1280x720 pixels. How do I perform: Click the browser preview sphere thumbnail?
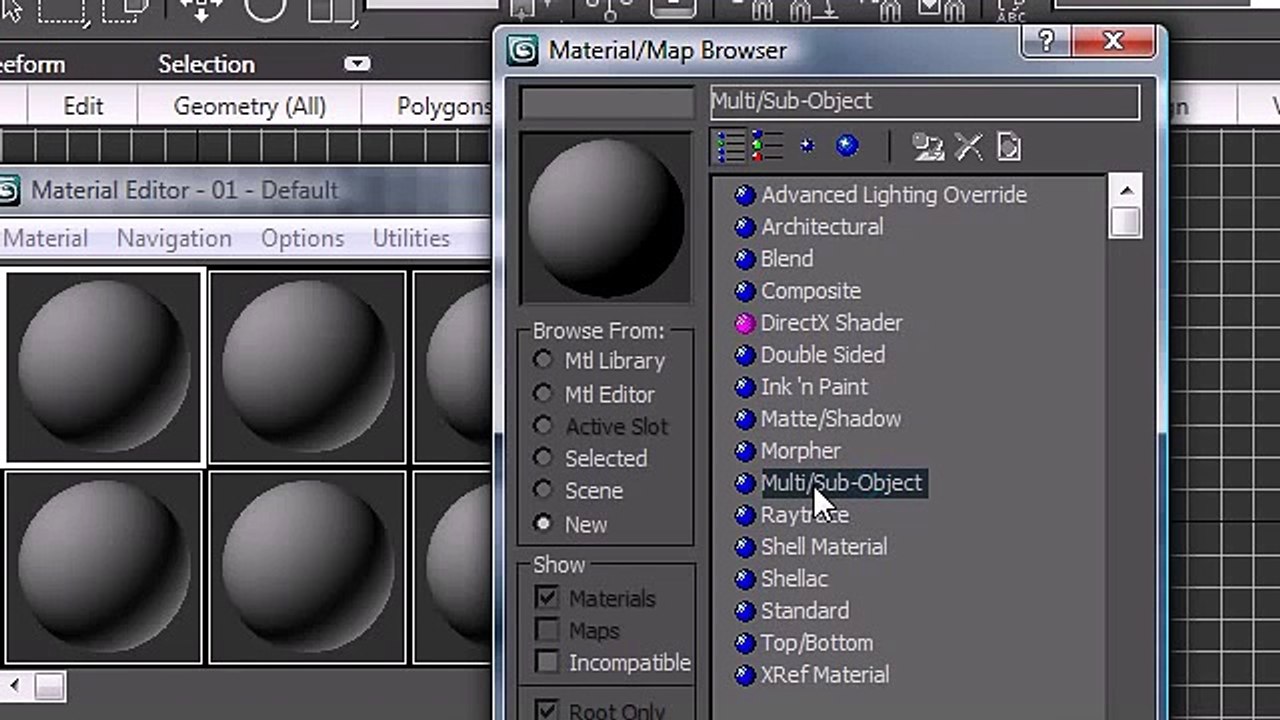[x=606, y=218]
